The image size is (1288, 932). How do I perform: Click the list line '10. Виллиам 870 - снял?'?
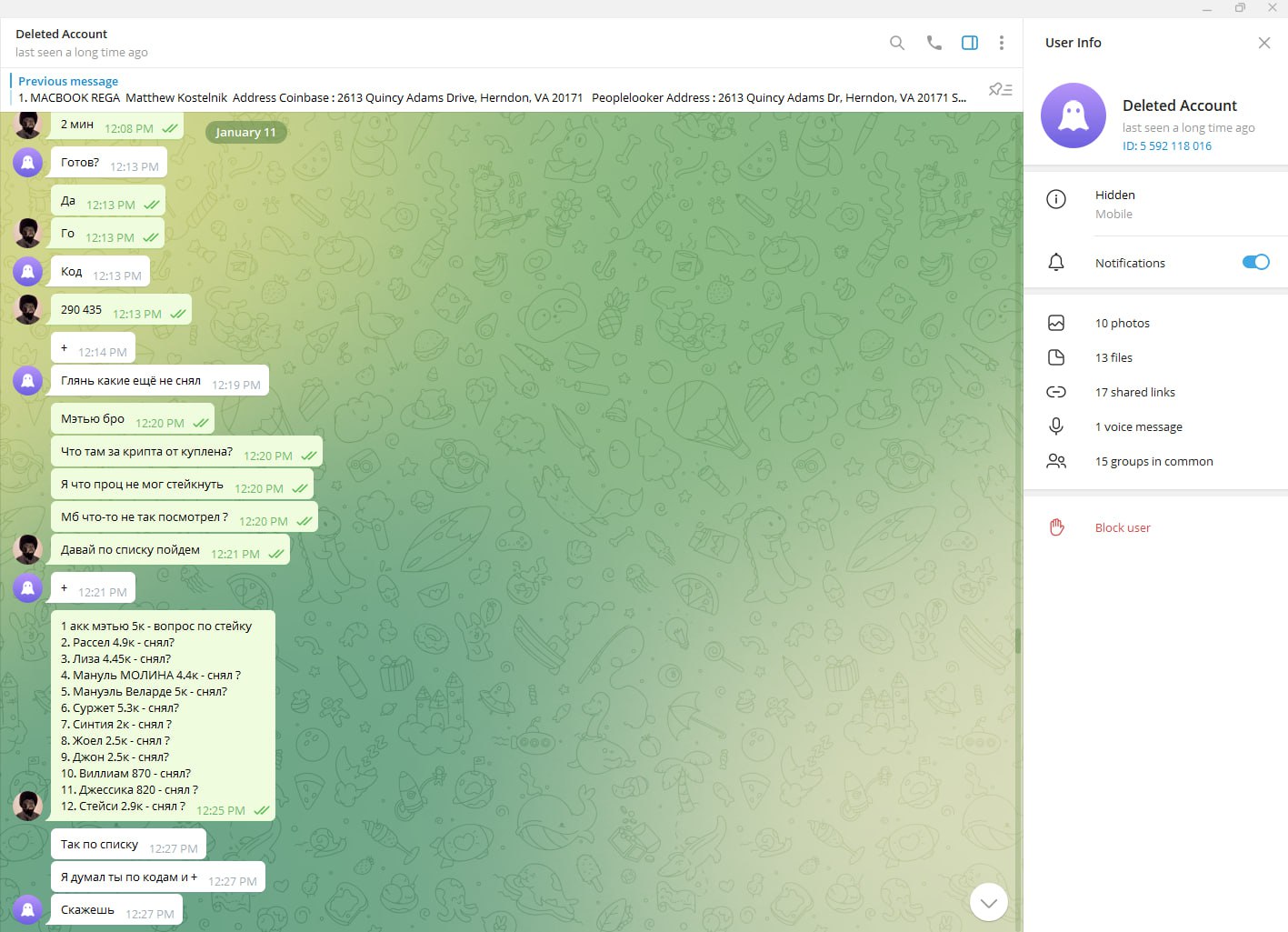click(x=125, y=773)
